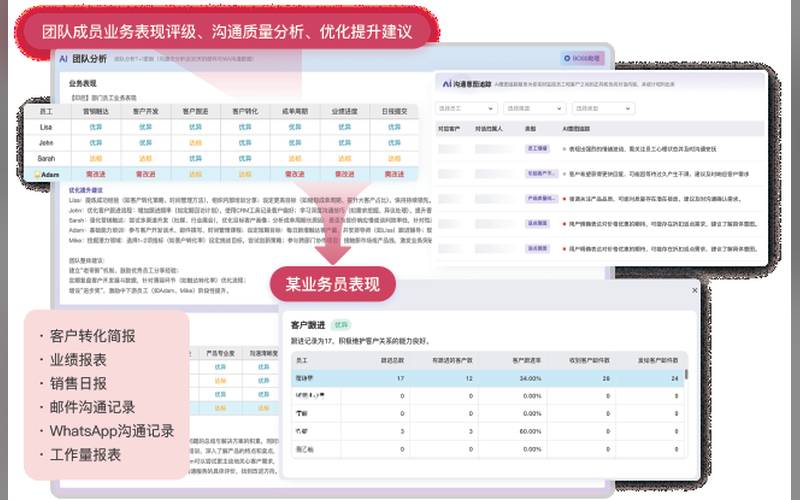Click the 业务表现 section heading
The height and width of the screenshot is (500, 800).
point(83,83)
